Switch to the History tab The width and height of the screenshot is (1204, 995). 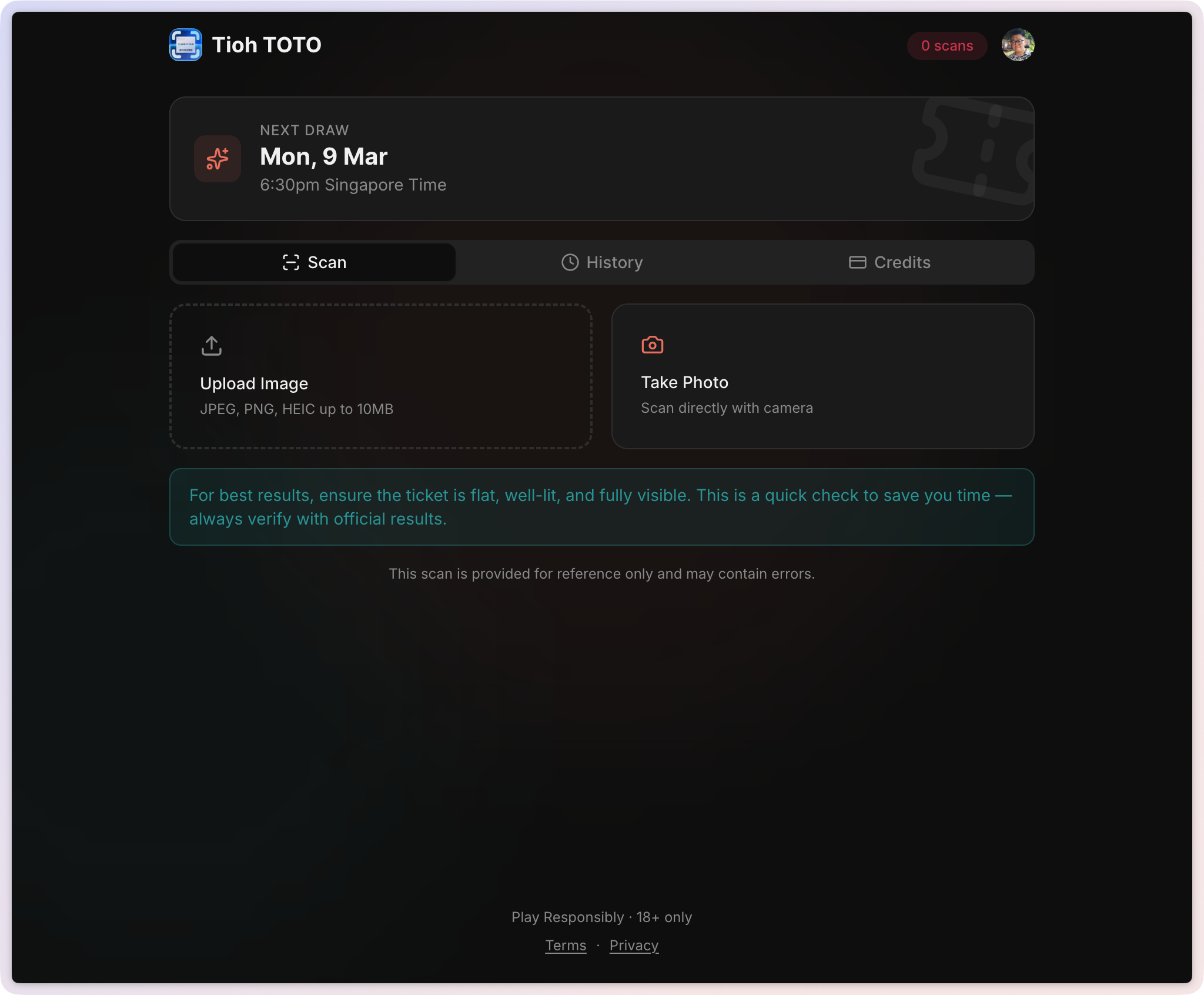(x=602, y=262)
